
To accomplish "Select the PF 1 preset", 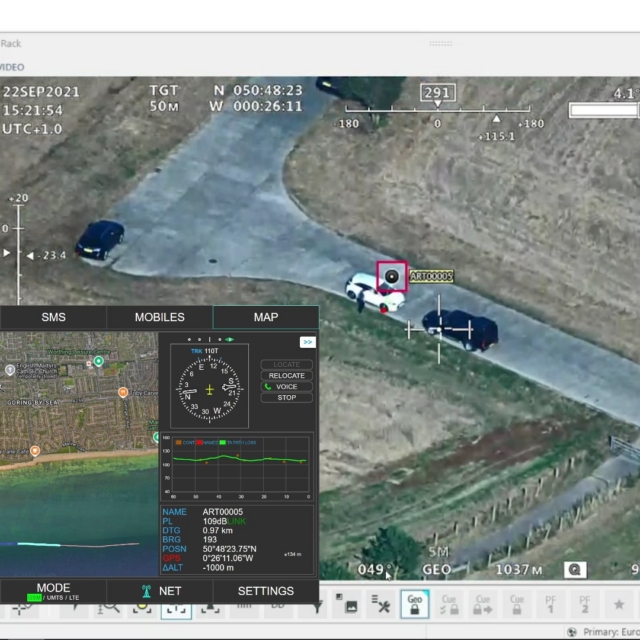I will (x=551, y=604).
